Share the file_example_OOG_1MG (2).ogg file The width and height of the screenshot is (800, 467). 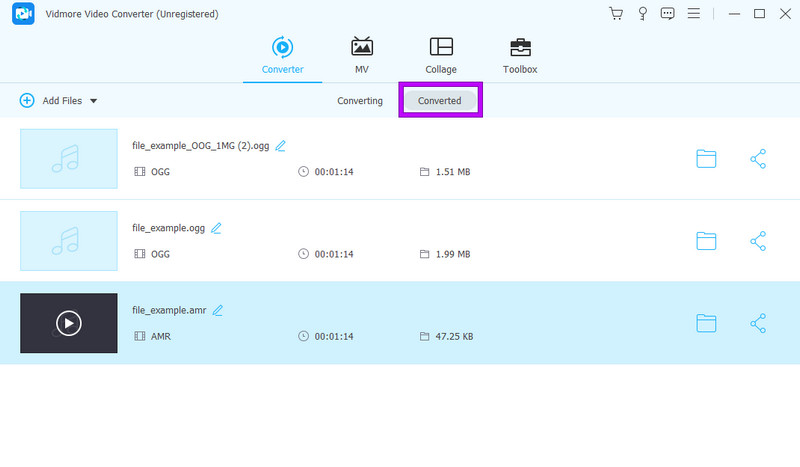[x=758, y=158]
